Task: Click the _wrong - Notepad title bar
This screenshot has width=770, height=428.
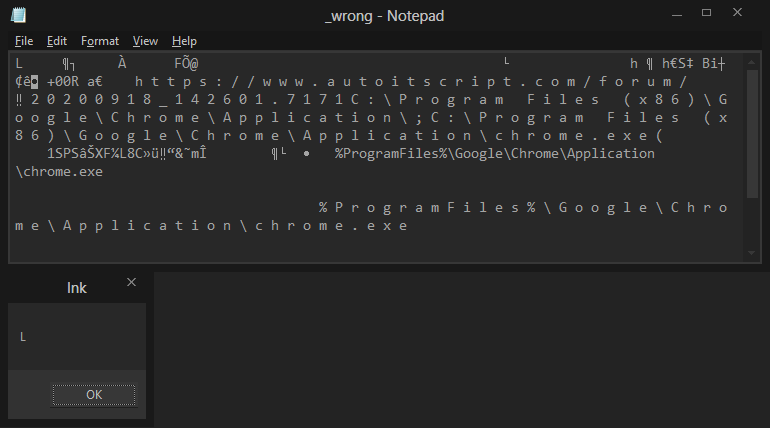Action: pos(385,16)
